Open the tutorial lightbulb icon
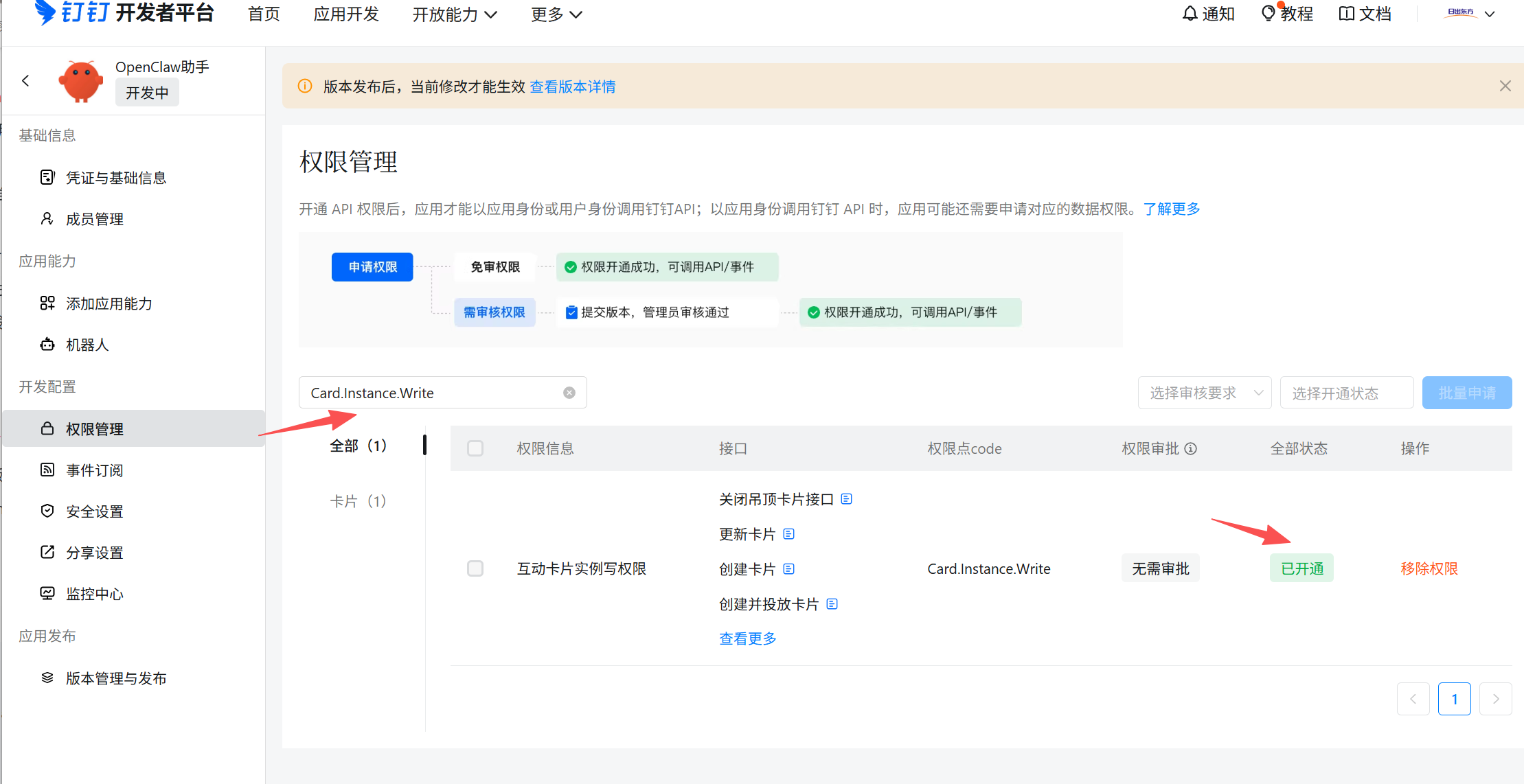The width and height of the screenshot is (1524, 784). (x=1269, y=13)
